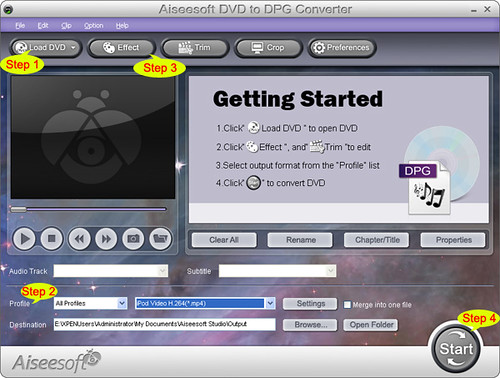
Task: Stop the preview playback
Action: (51, 239)
